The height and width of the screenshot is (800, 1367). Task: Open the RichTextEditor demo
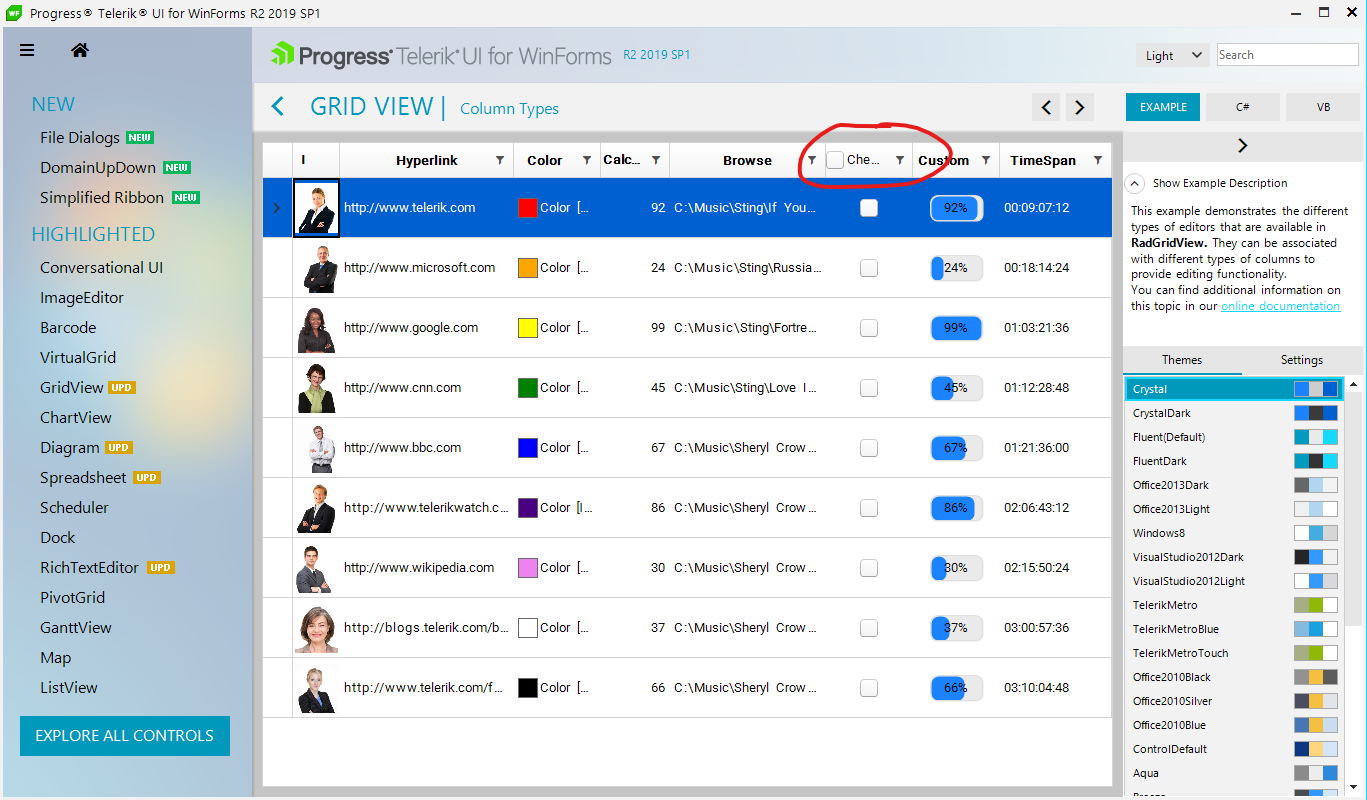[x=89, y=568]
